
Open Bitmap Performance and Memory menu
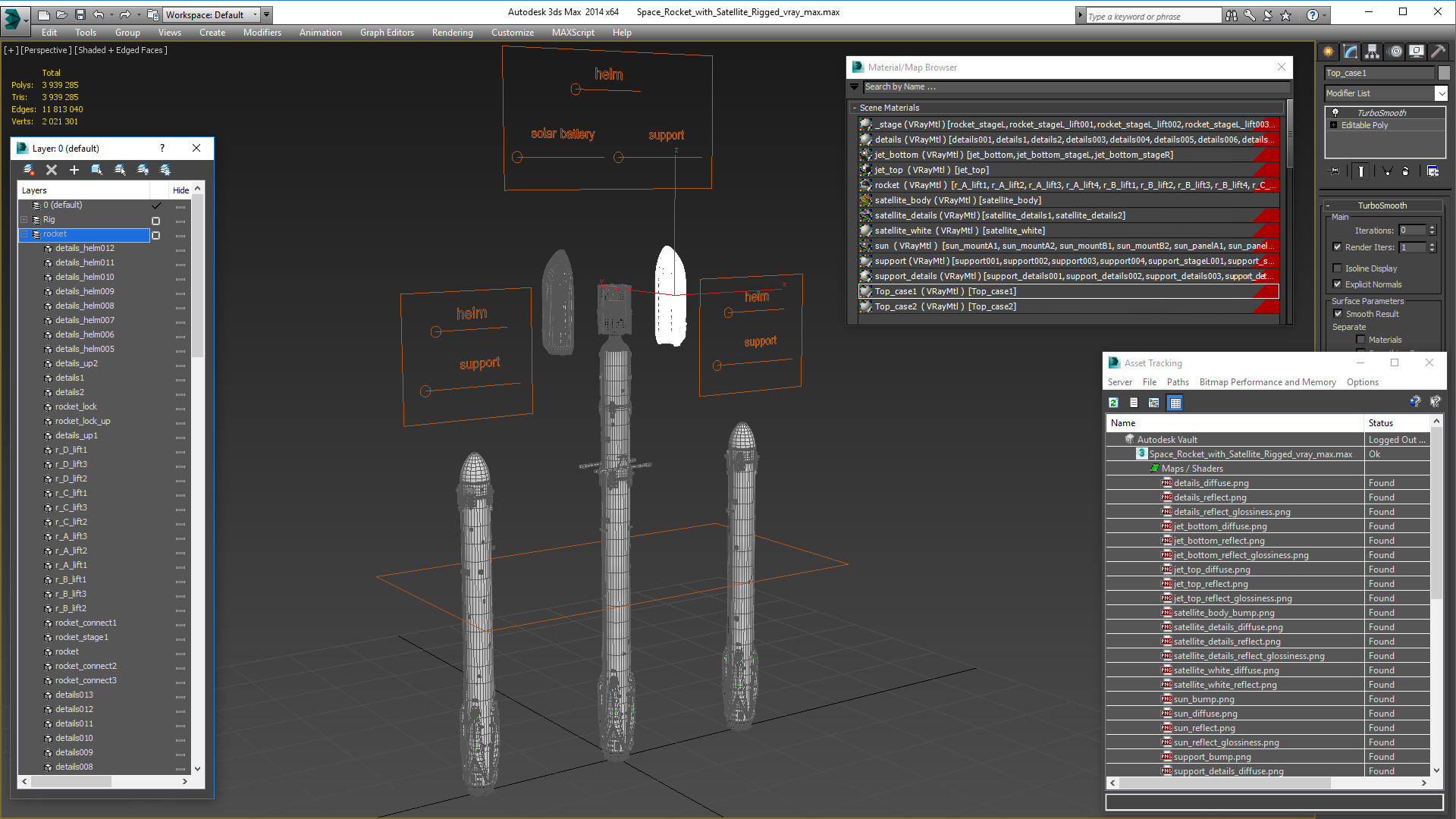(x=1267, y=382)
